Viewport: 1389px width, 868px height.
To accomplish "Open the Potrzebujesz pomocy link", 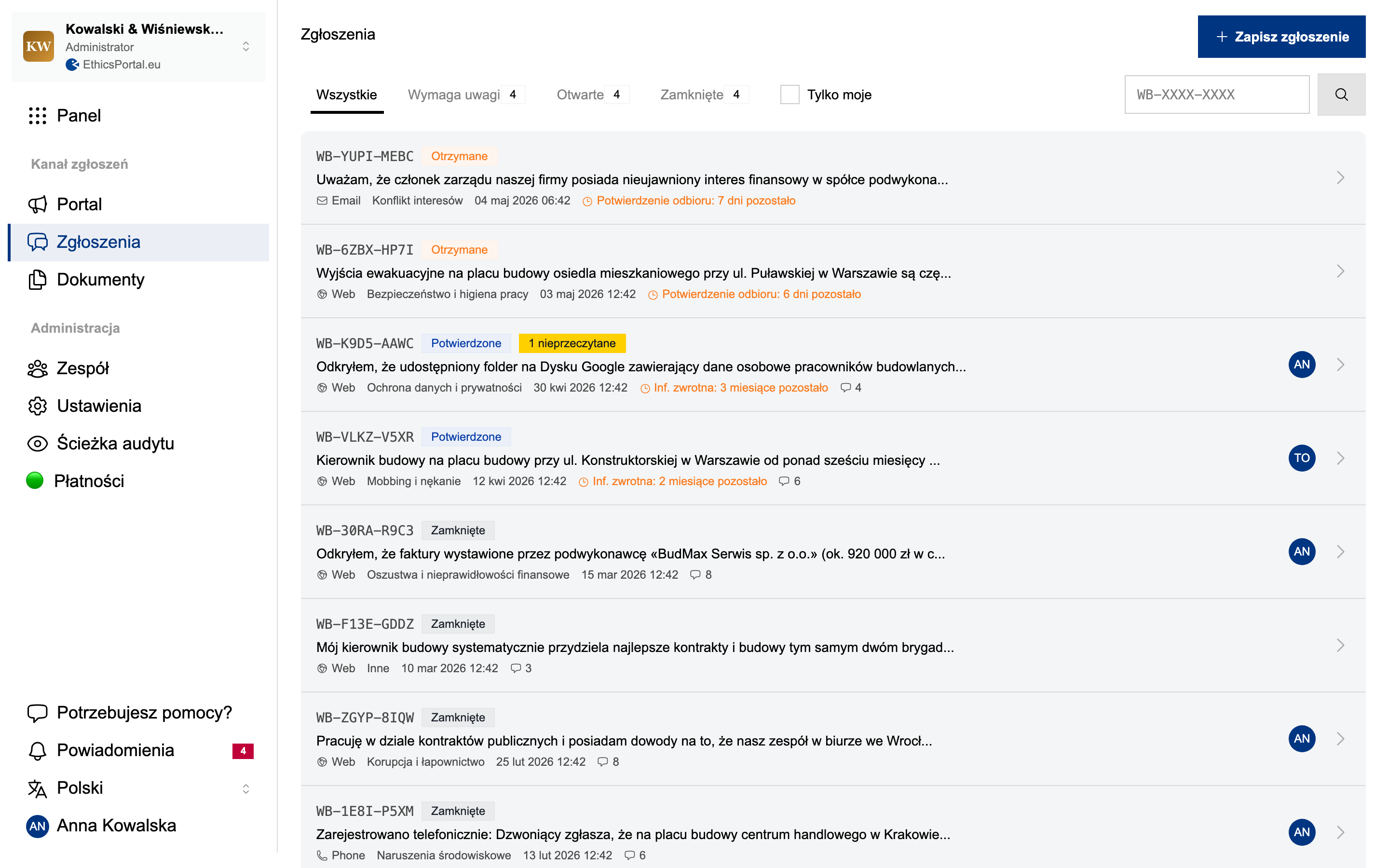I will coord(138,713).
